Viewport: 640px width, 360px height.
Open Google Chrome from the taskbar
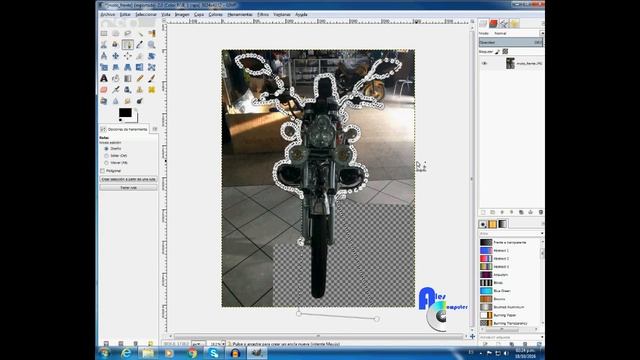[192, 353]
